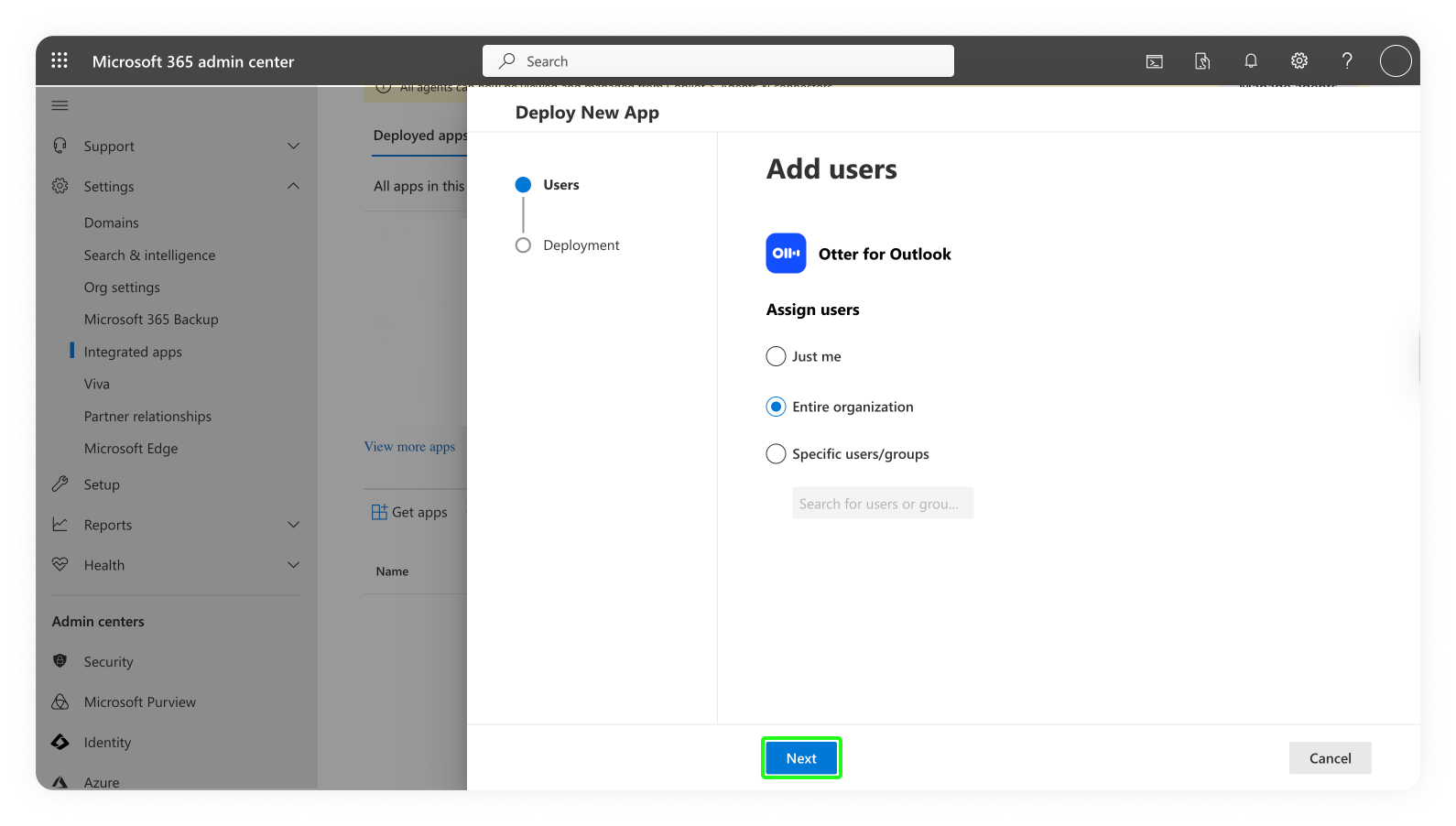Open the account profile circle

tap(1395, 61)
